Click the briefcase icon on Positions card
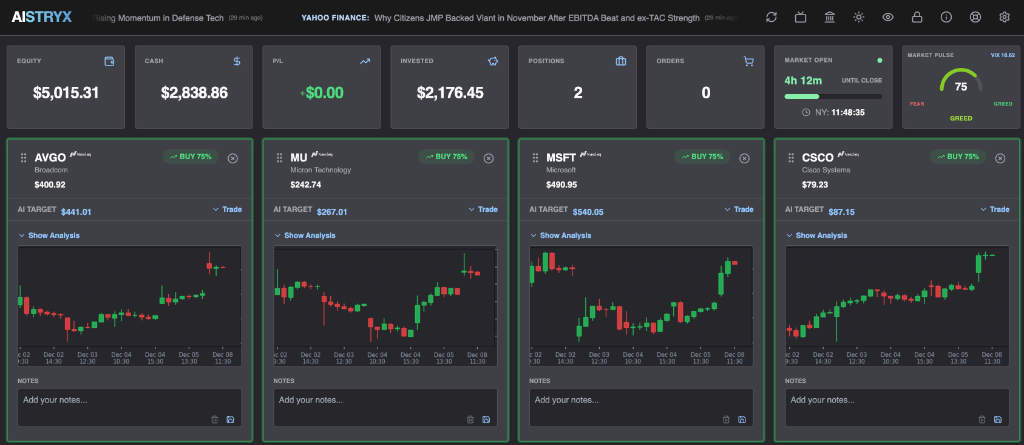1024x445 pixels. coord(621,61)
